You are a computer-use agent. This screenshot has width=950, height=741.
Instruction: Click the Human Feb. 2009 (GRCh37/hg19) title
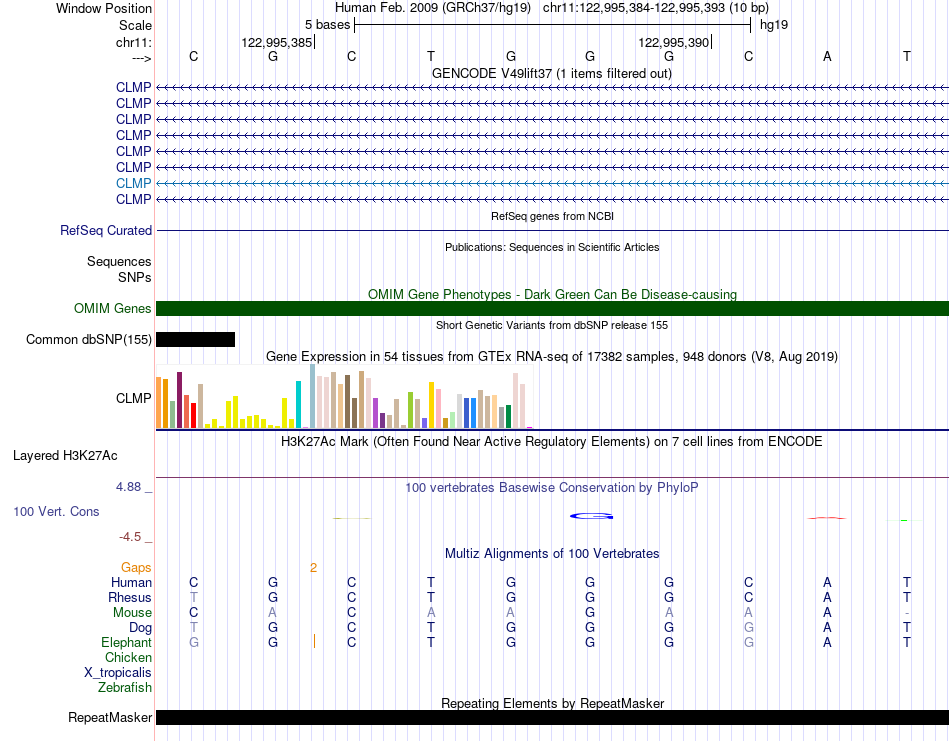433,8
